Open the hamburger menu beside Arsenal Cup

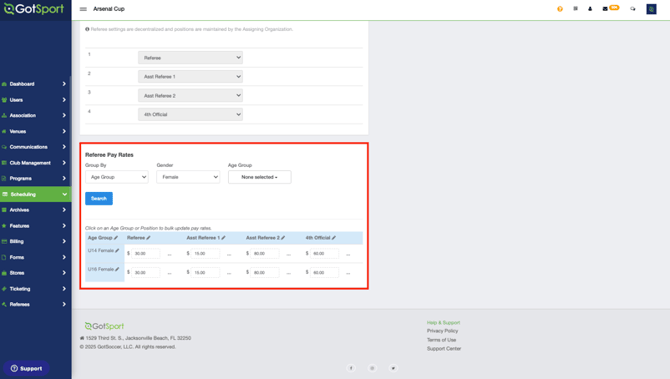pos(83,9)
